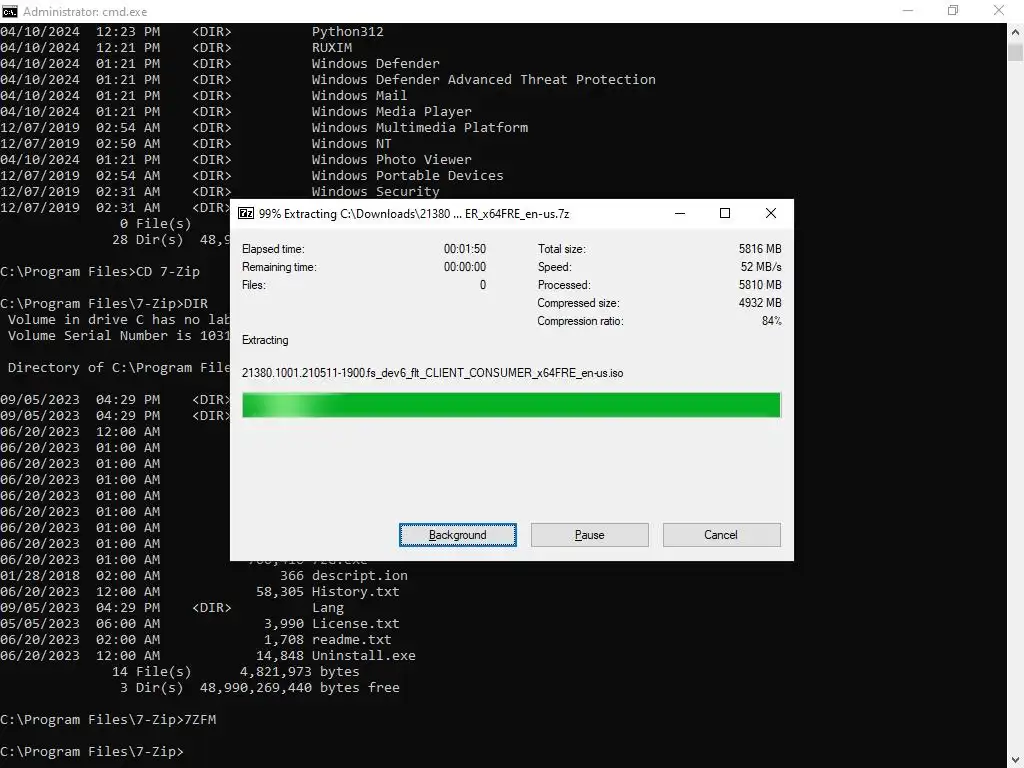Click 'Lang' directory entry in cmd

tap(327, 607)
